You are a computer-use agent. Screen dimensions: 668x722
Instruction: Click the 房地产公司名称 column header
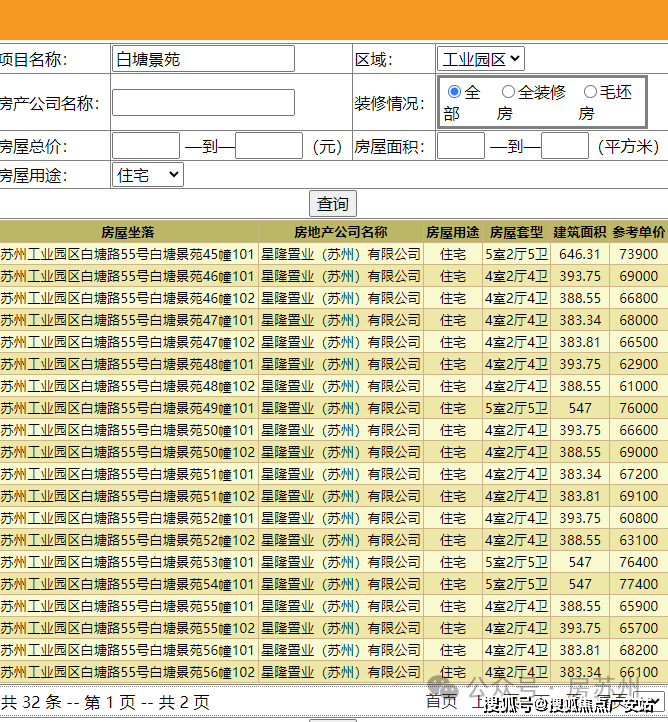pyautogui.click(x=341, y=232)
